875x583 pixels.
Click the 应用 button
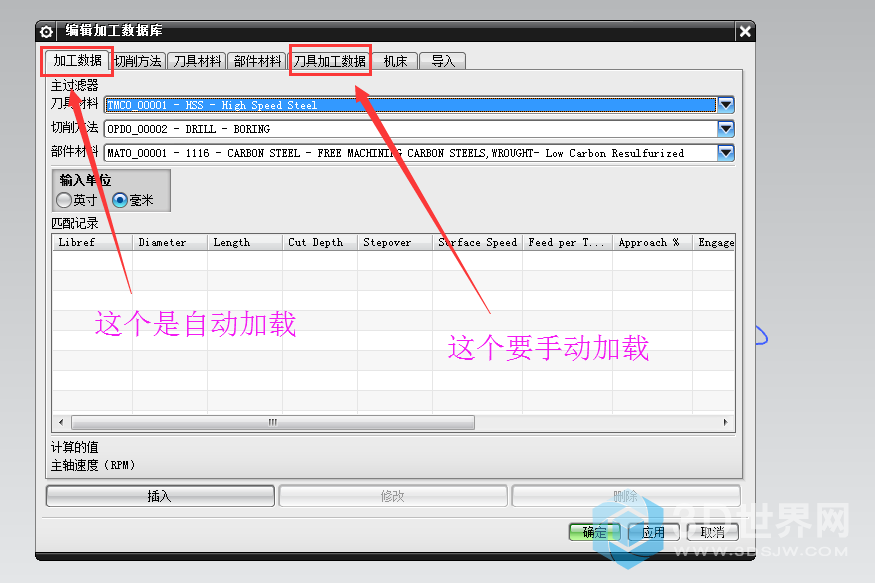[653, 532]
